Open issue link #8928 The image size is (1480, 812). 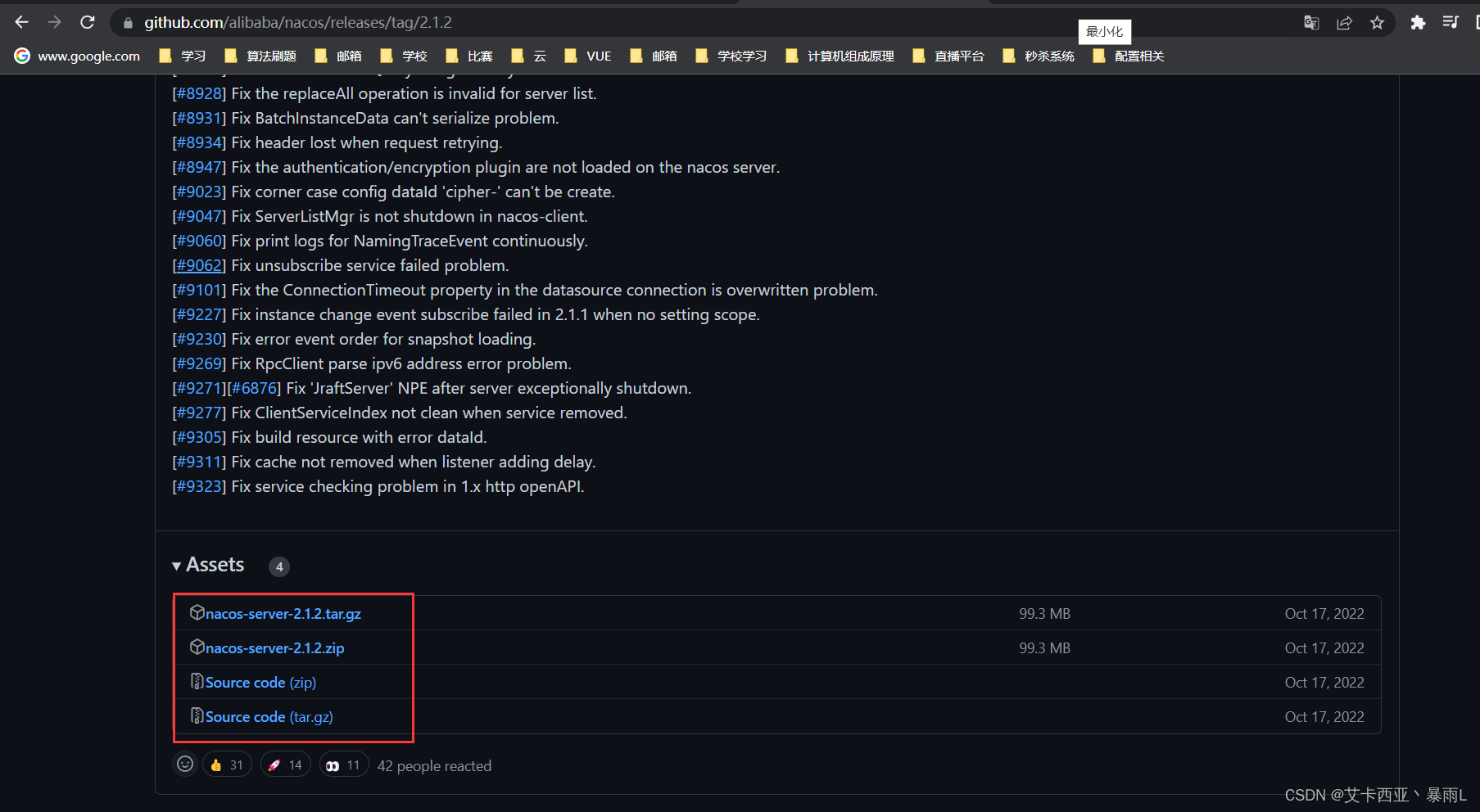(199, 93)
